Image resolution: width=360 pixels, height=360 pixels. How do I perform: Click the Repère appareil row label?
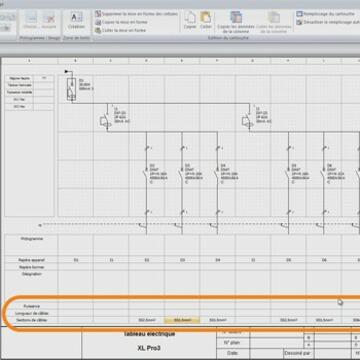[32, 260]
